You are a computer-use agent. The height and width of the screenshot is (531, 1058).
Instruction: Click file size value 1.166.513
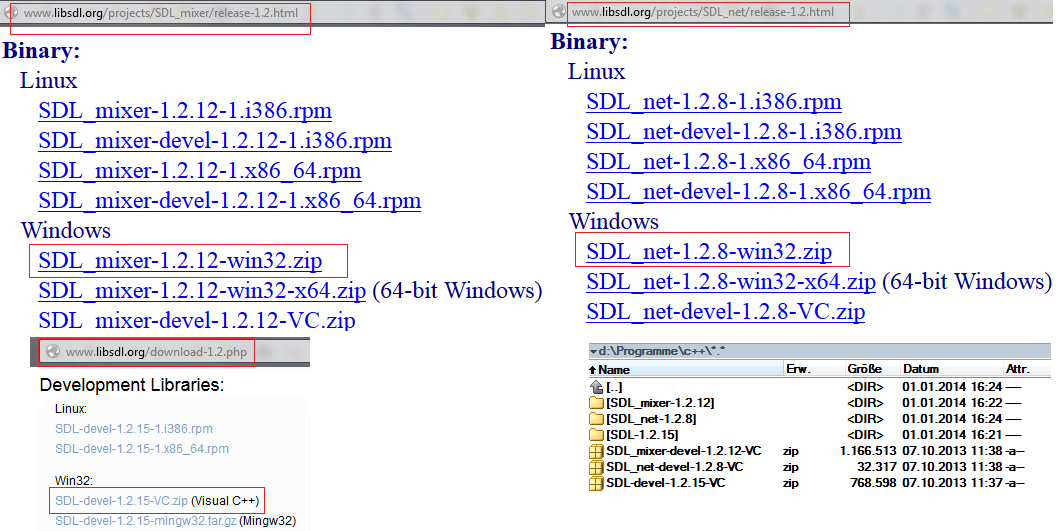(868, 451)
